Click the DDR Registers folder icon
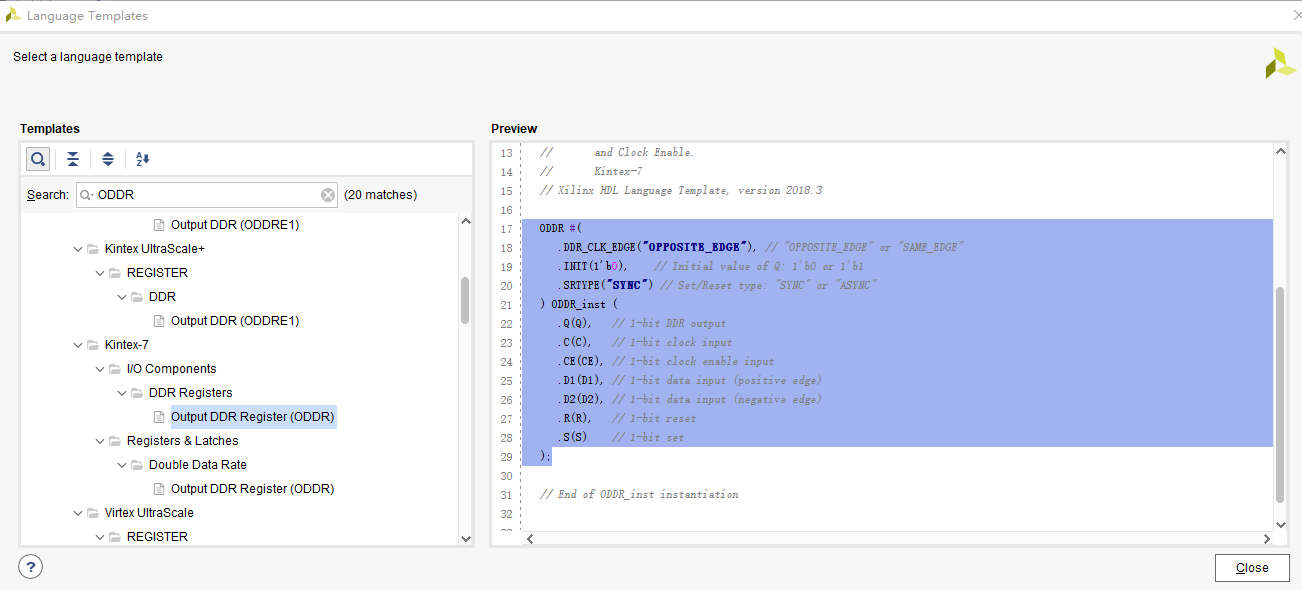Image resolution: width=1302 pixels, height=590 pixels. pos(137,393)
